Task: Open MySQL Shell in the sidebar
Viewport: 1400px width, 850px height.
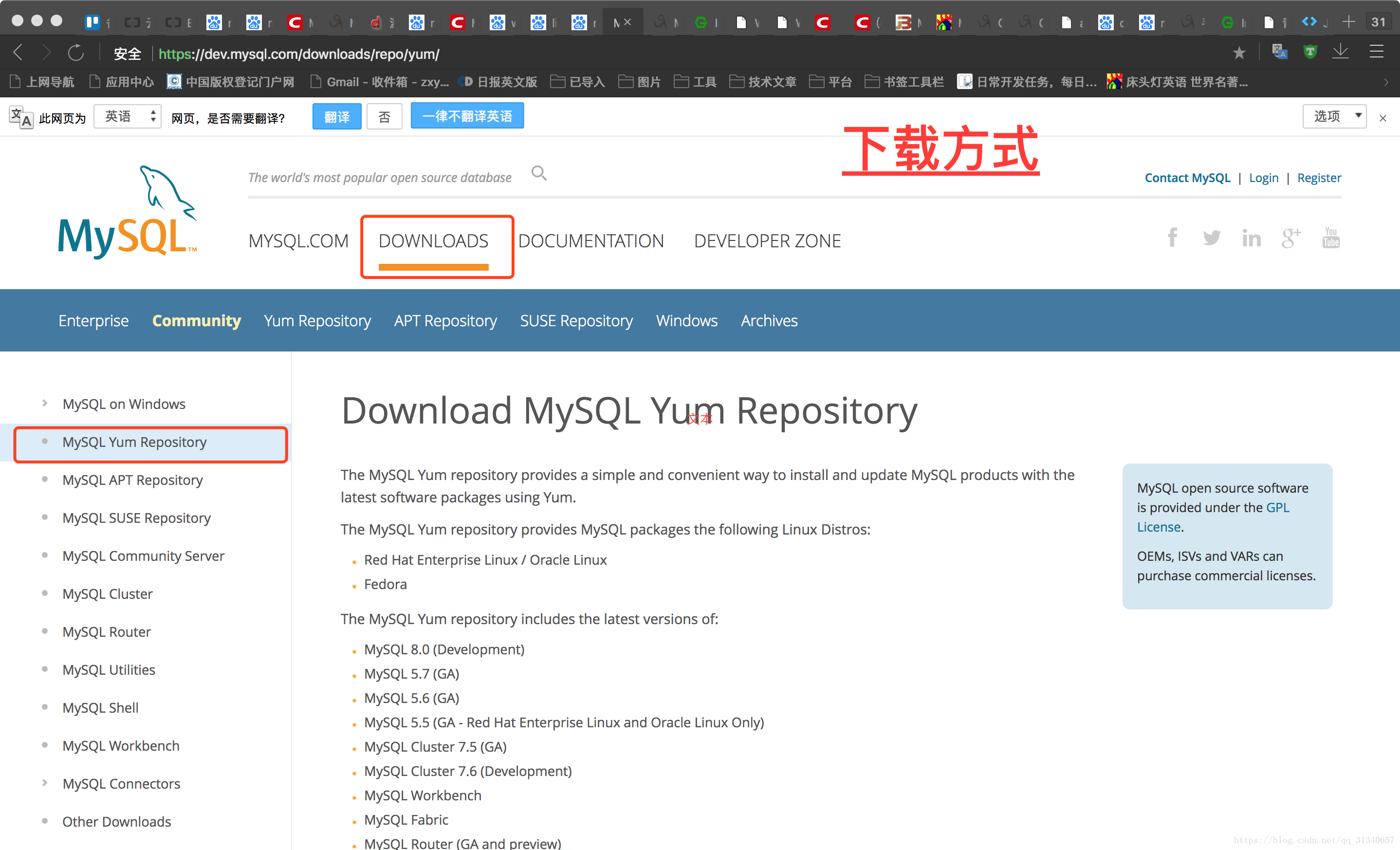Action: 101,708
